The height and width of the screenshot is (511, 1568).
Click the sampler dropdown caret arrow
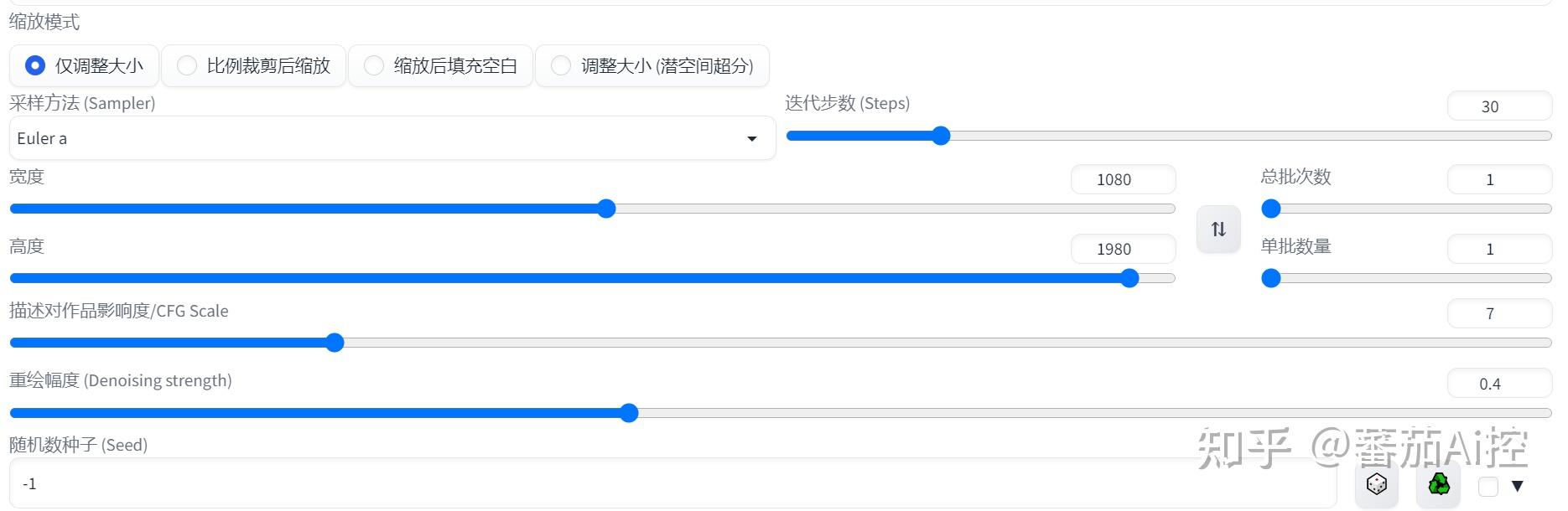pyautogui.click(x=752, y=139)
